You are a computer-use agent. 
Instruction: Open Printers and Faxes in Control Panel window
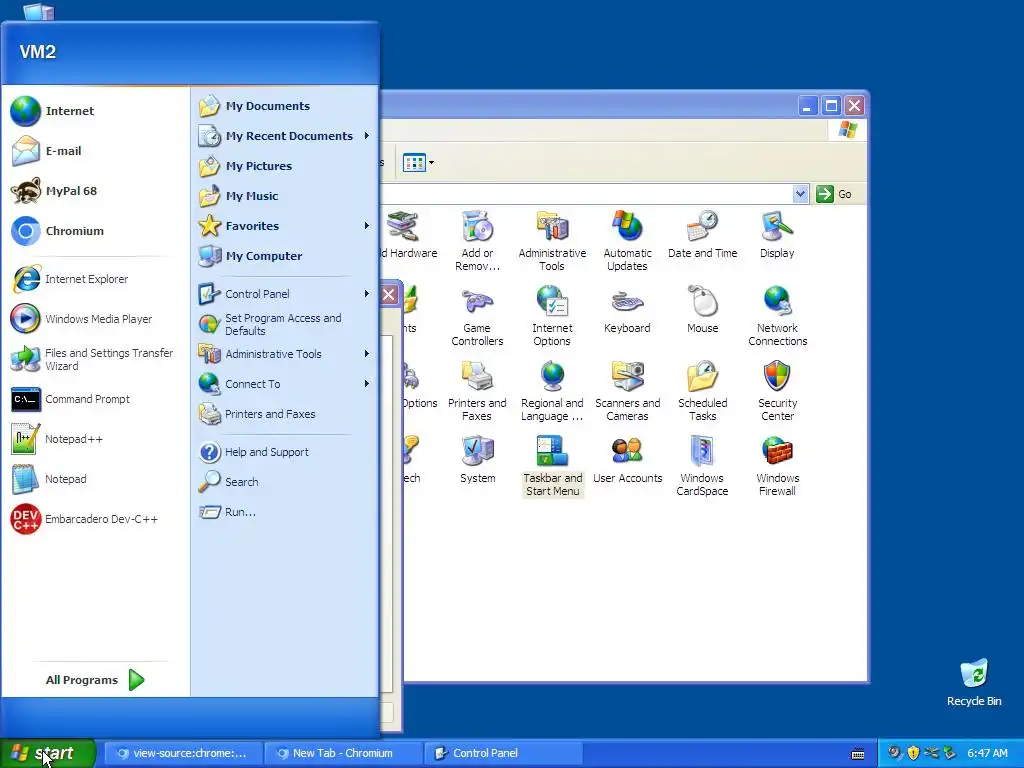(x=477, y=391)
